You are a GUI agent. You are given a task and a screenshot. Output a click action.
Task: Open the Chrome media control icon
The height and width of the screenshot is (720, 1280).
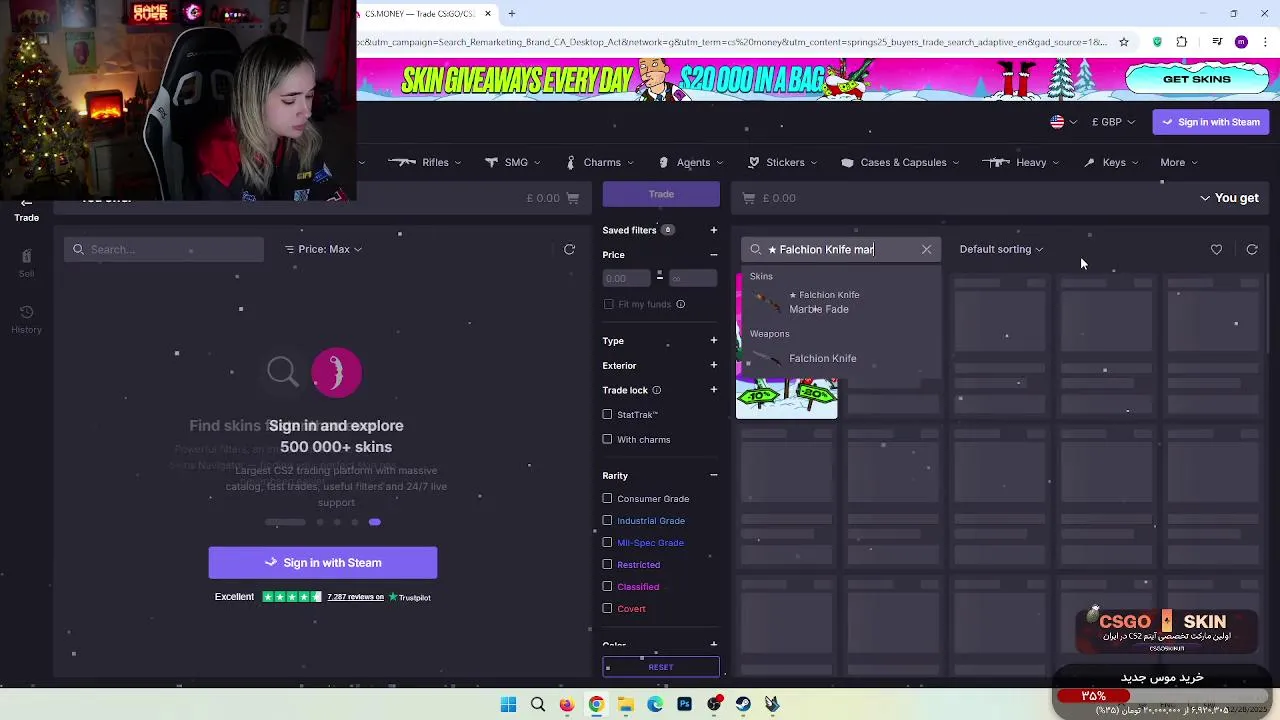1217,42
